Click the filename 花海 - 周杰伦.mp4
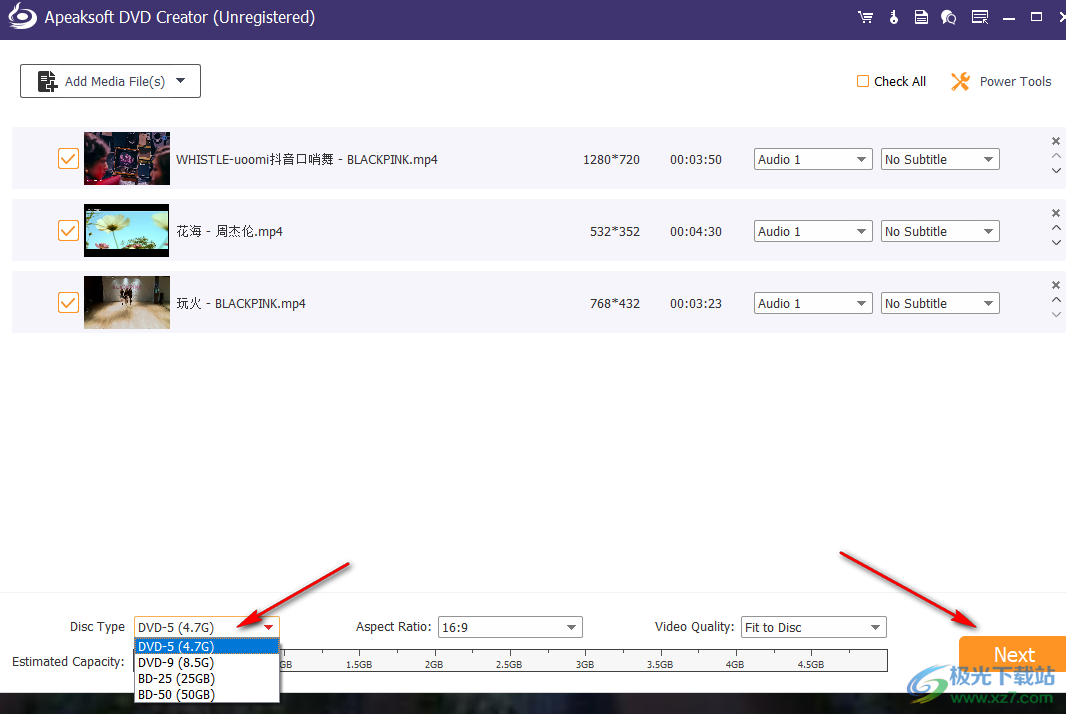1066x714 pixels. [x=230, y=231]
